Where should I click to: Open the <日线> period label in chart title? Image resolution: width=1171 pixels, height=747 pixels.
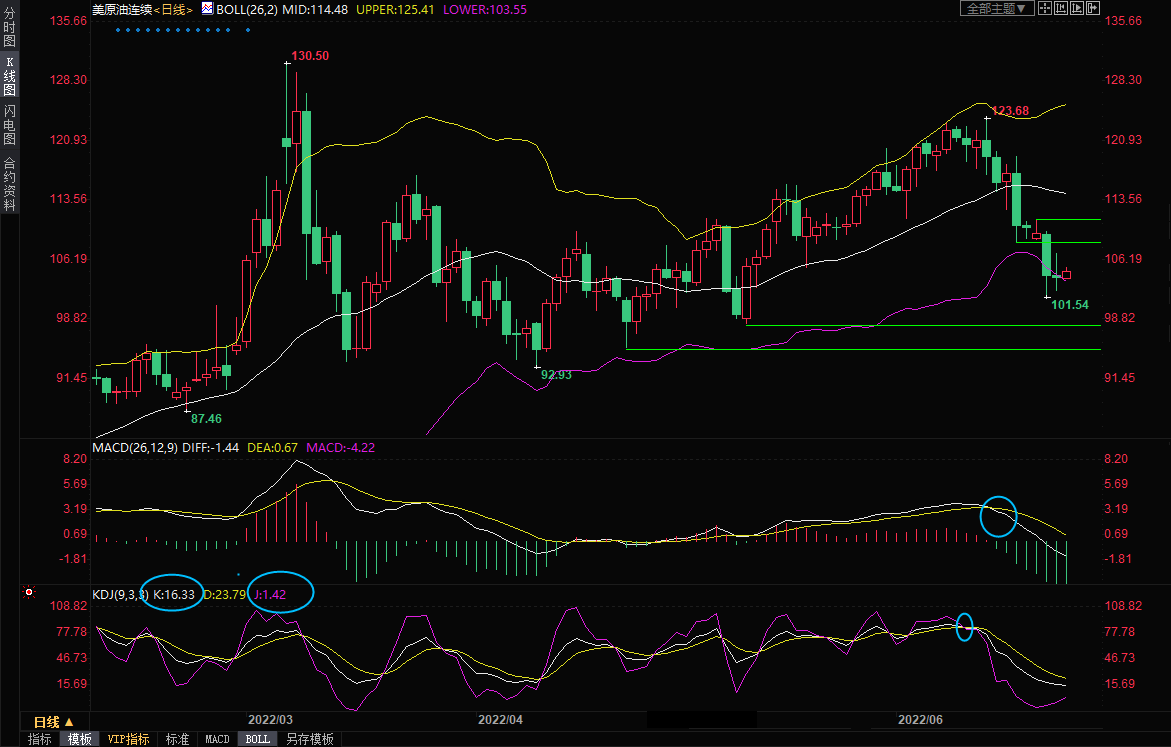pyautogui.click(x=173, y=9)
